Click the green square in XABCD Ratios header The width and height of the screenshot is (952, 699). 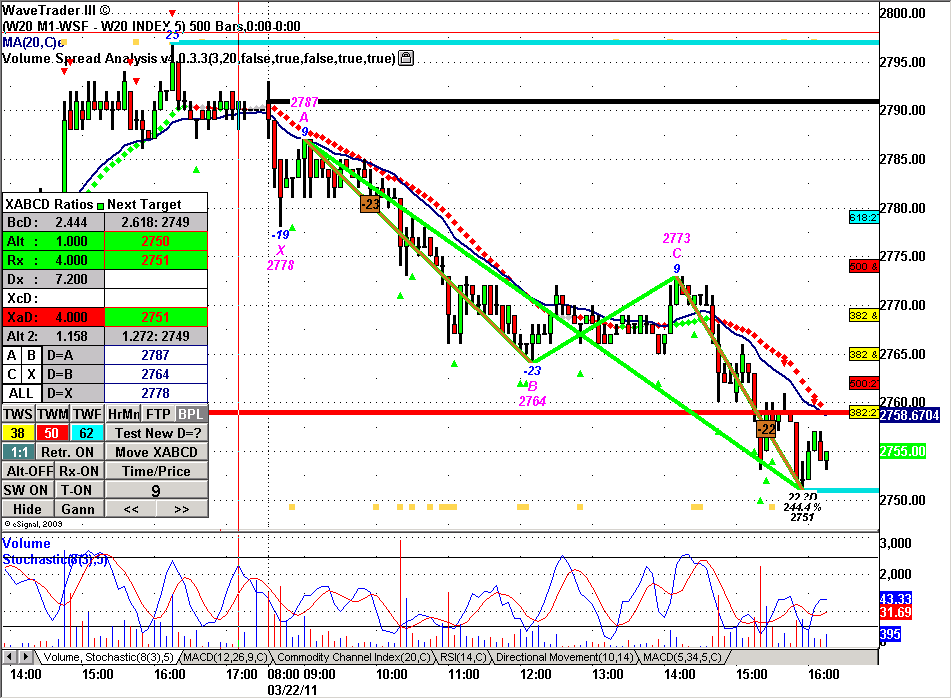coord(100,205)
